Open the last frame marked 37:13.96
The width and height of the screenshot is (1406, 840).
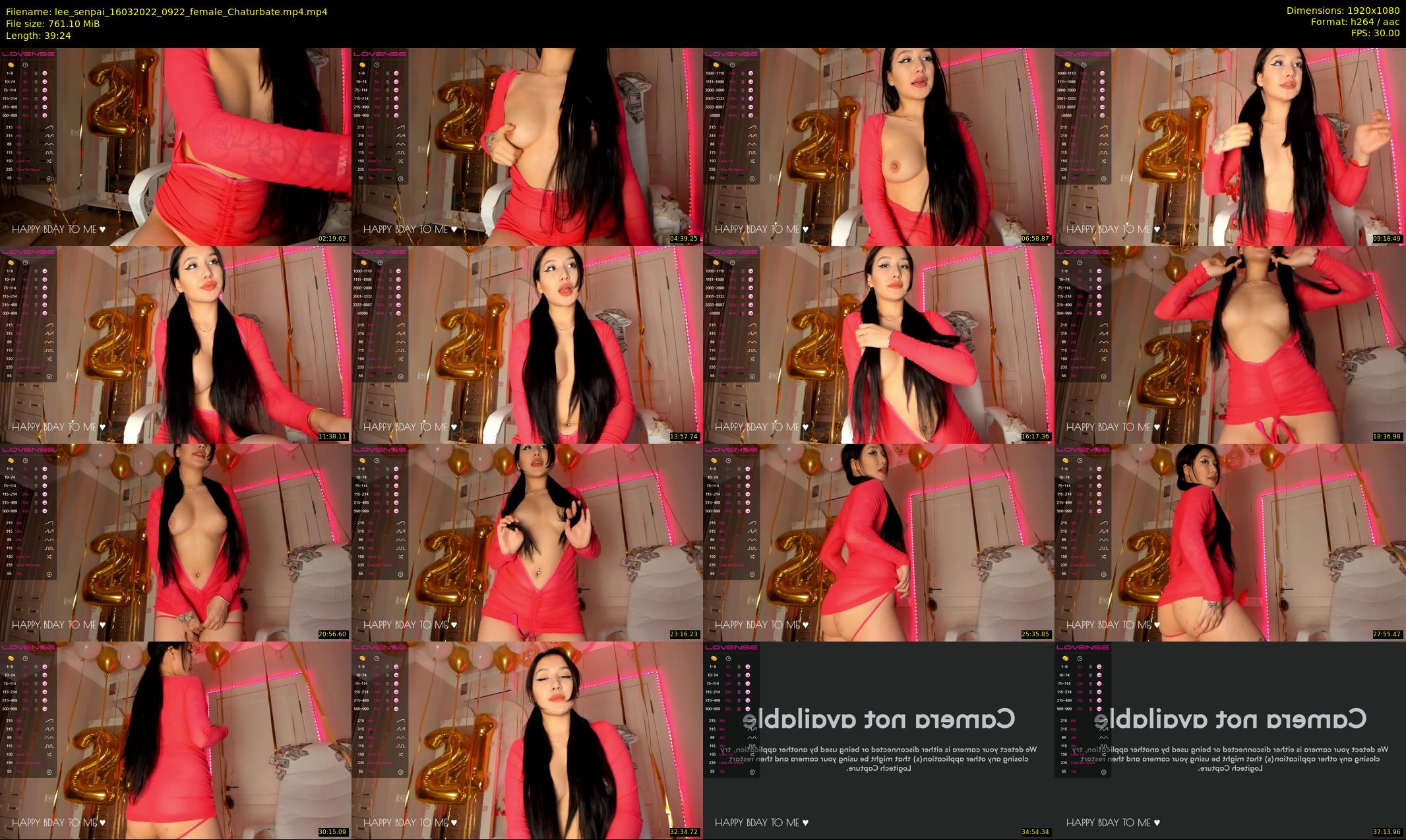click(1230, 740)
